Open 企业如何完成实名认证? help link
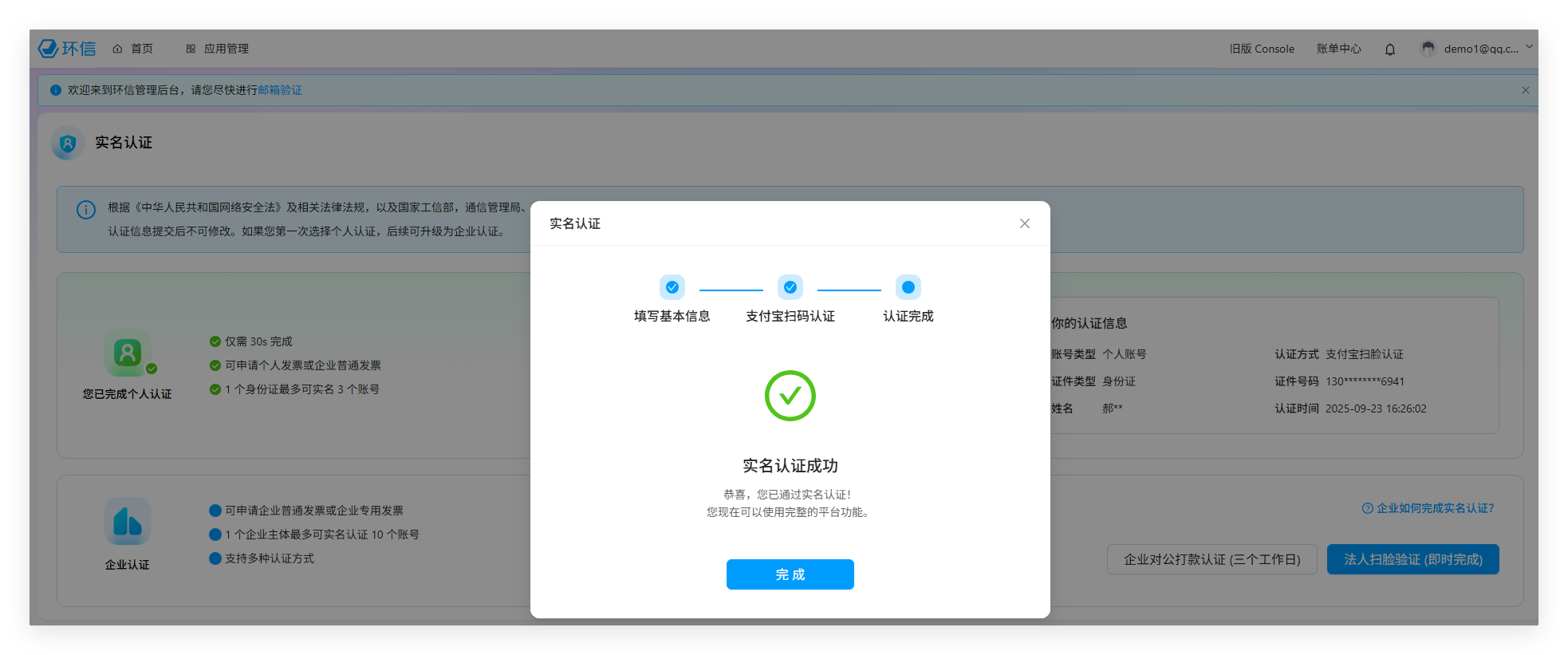Screen dimensions: 1568x655 coord(1428,508)
